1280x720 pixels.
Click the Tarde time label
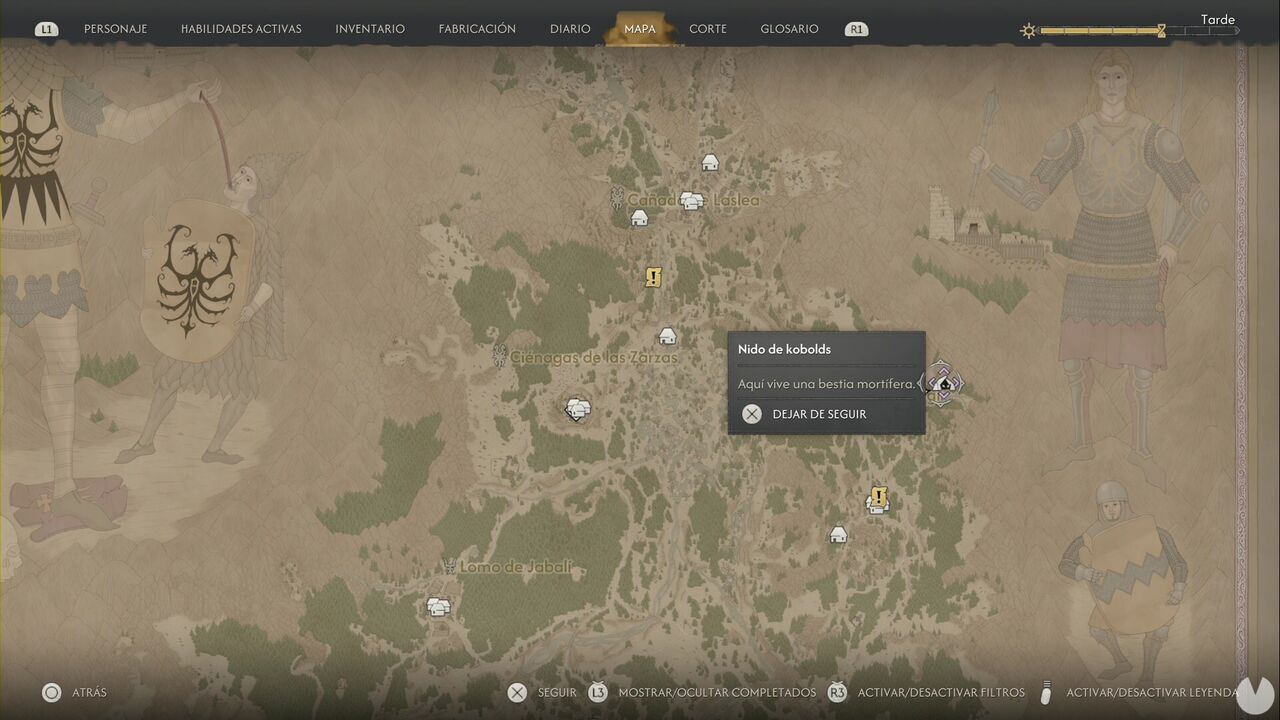1218,19
